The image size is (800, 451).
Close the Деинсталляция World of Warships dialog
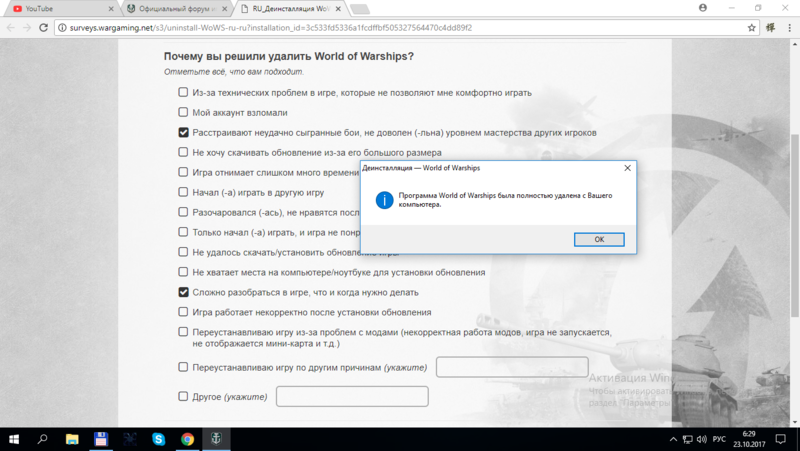coord(628,168)
